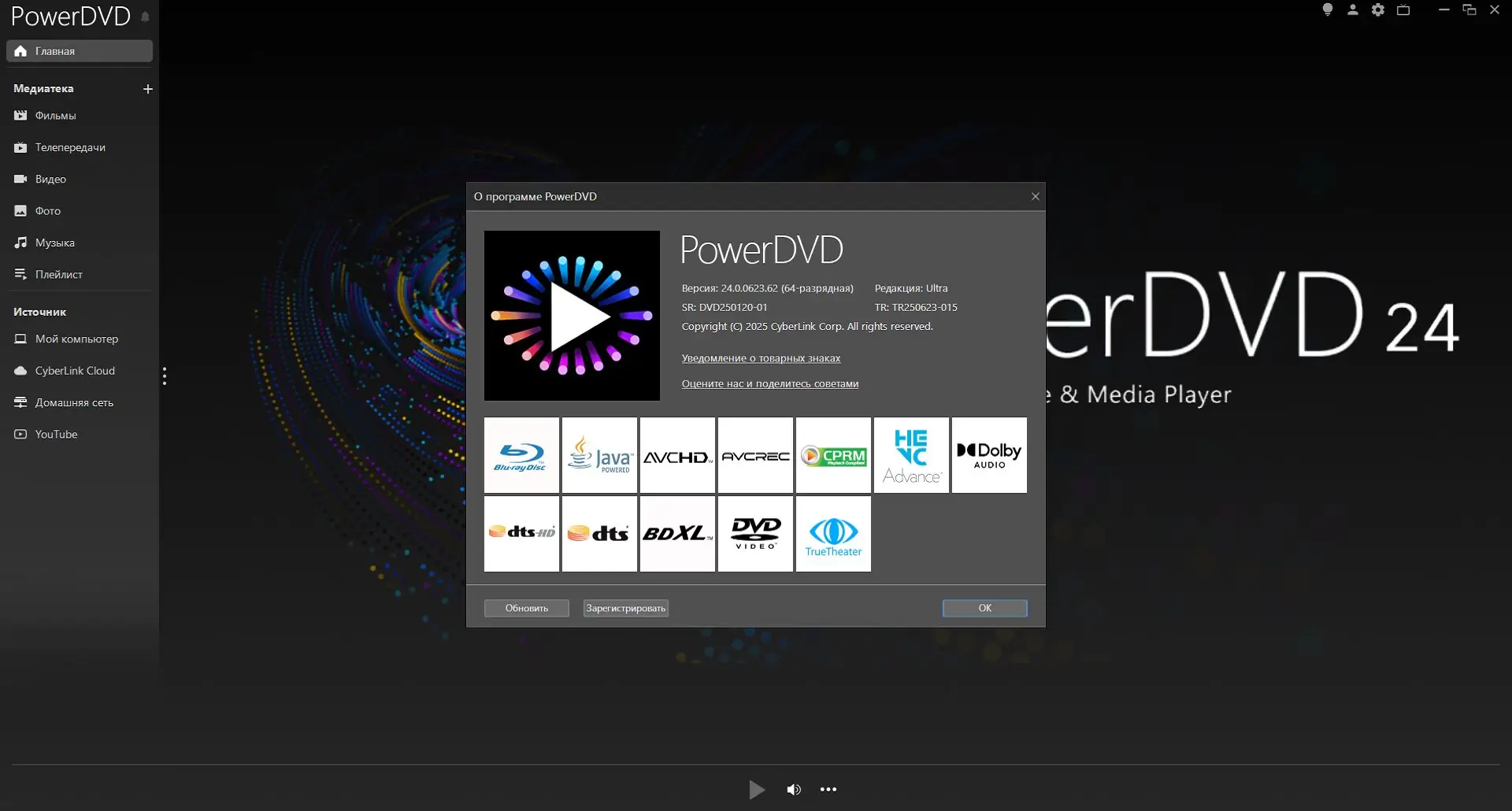Click the light bulb tips icon

click(1328, 9)
